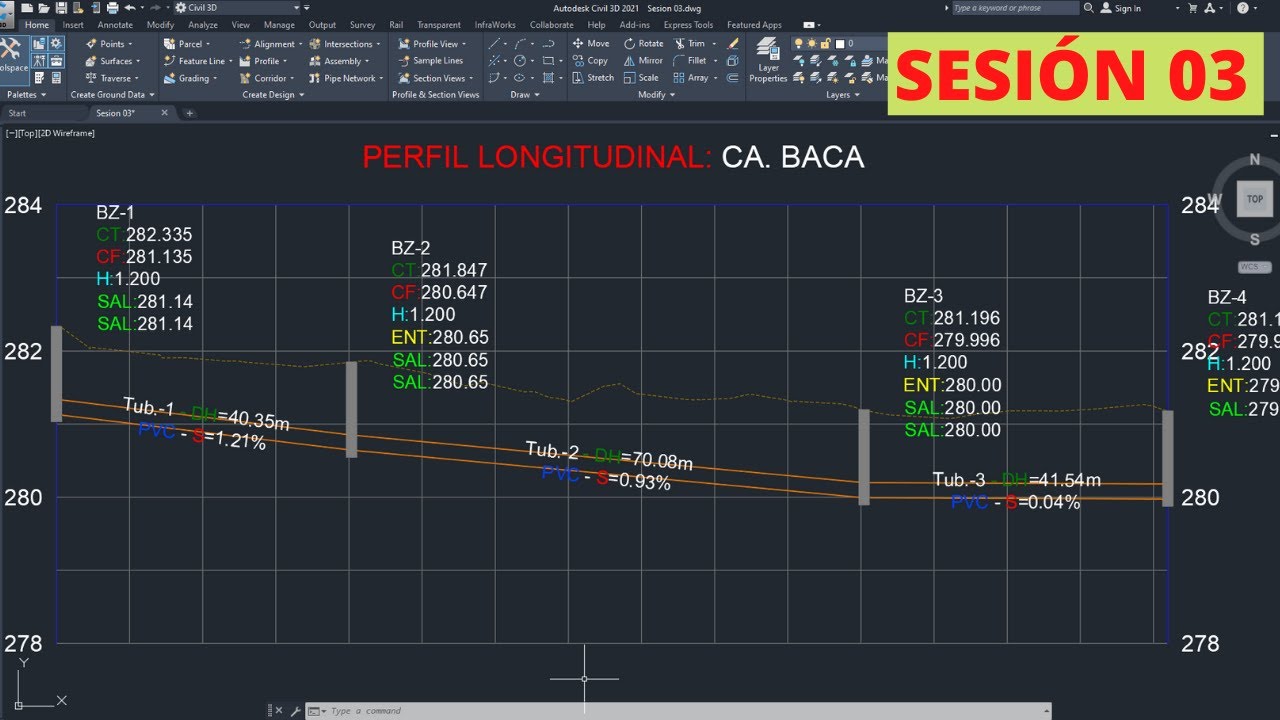
Task: Click the layer 0 color swatch
Action: tap(840, 44)
